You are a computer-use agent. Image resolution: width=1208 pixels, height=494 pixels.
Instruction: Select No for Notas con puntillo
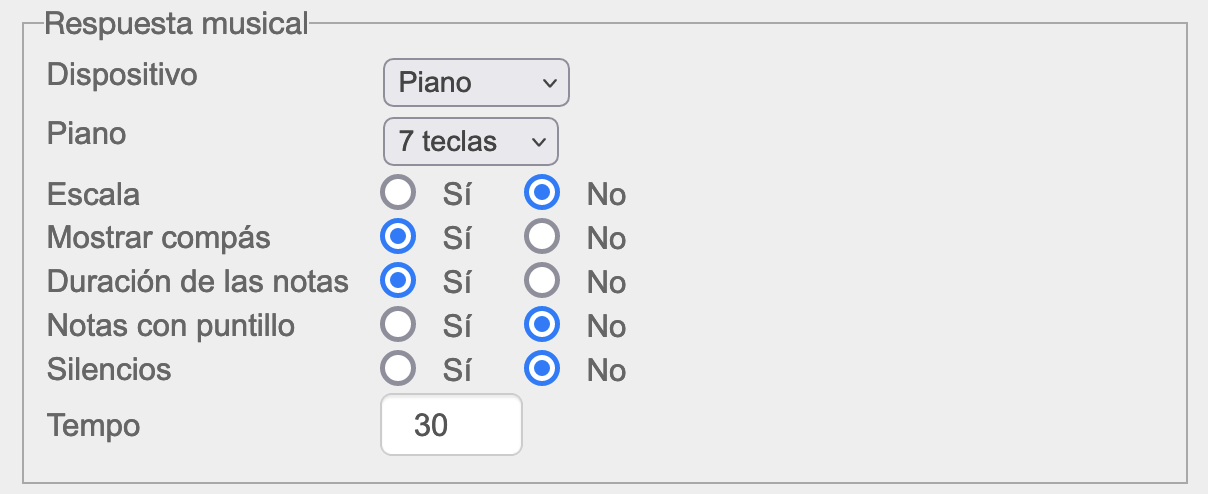[x=542, y=325]
